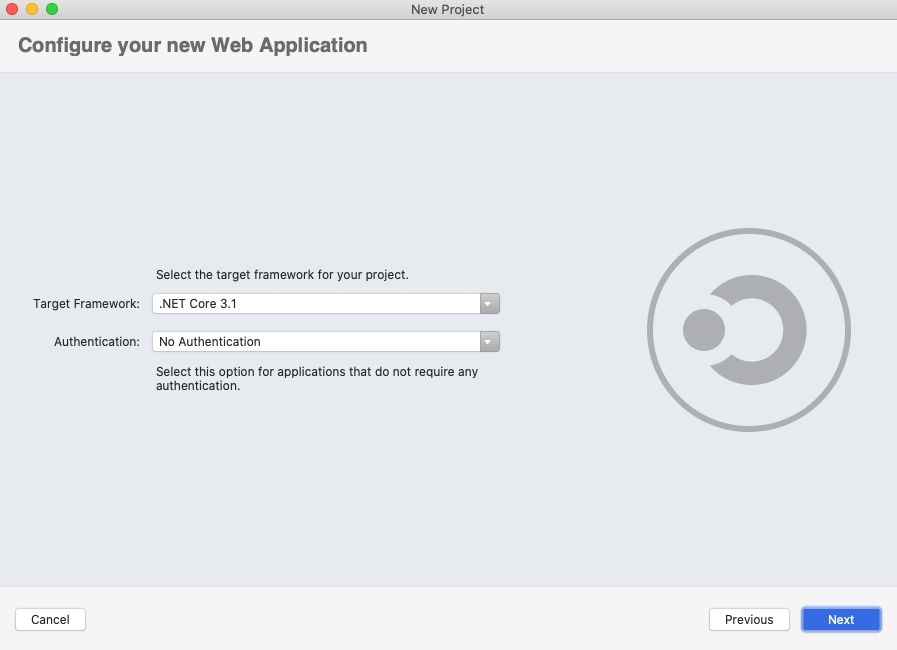Open the Target Framework combo box
The width and height of the screenshot is (897, 650).
tap(316, 304)
